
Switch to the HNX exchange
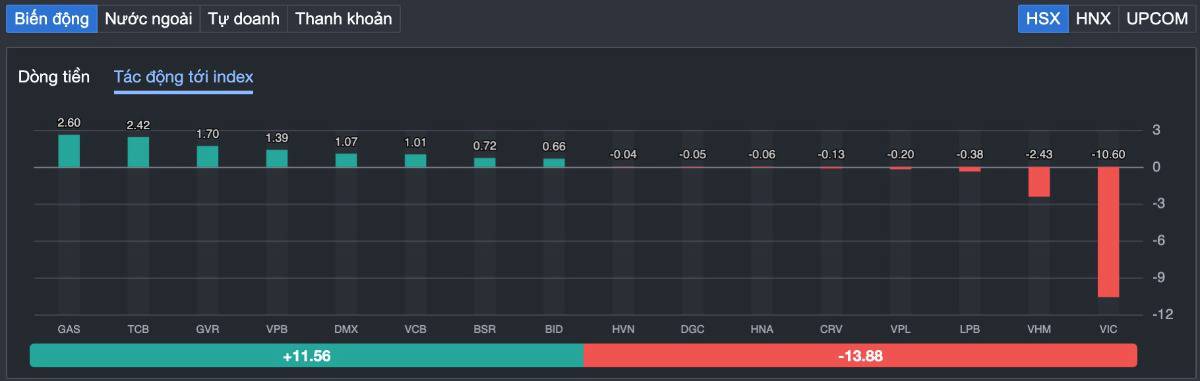pyautogui.click(x=1093, y=18)
